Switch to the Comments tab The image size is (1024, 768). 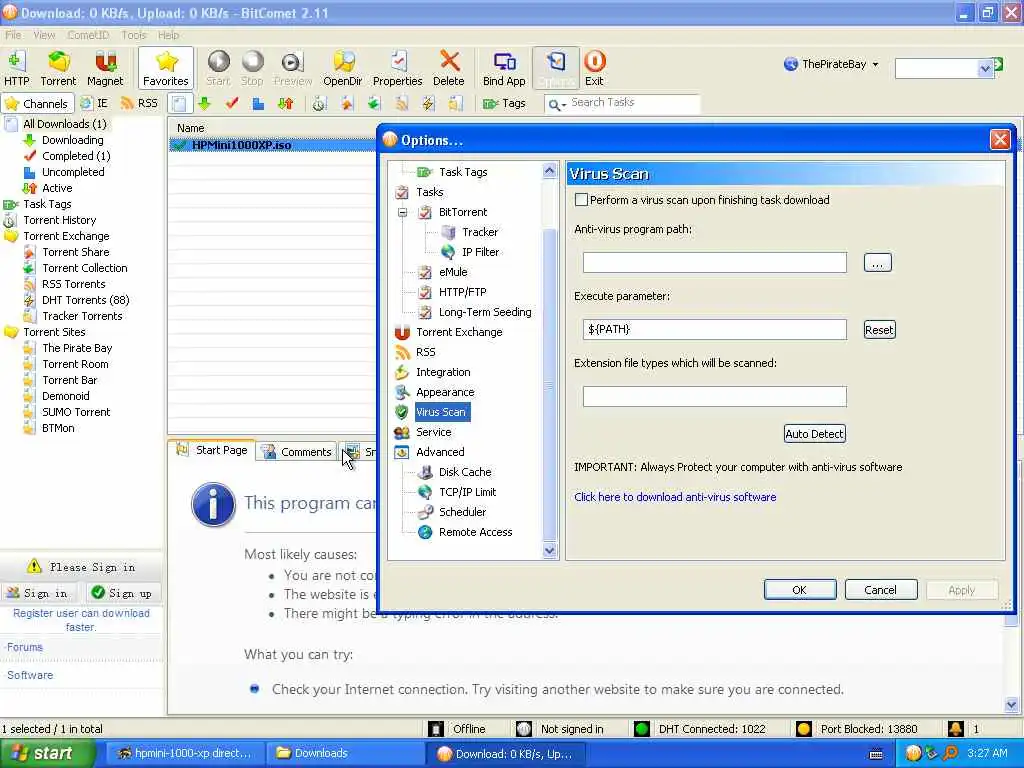pyautogui.click(x=296, y=452)
